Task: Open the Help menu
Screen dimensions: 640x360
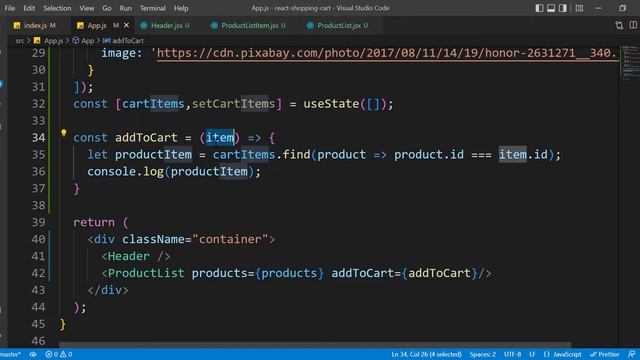Action: click(x=181, y=8)
